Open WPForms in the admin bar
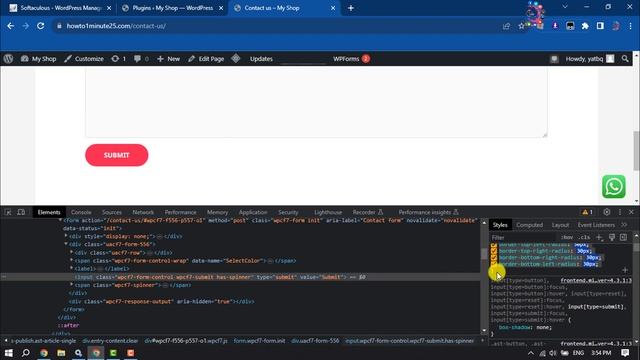This screenshot has height=360, width=640. 351,59
